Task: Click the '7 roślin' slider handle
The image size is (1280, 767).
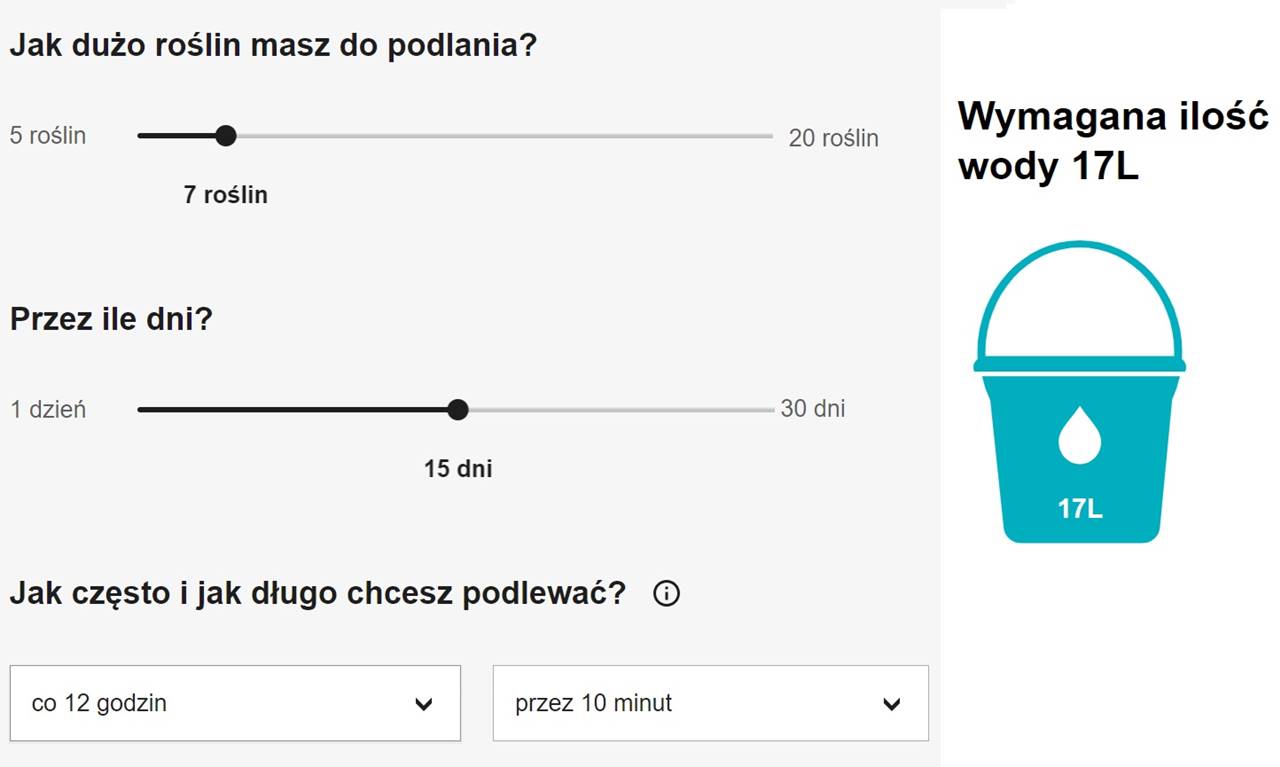Action: tap(226, 135)
